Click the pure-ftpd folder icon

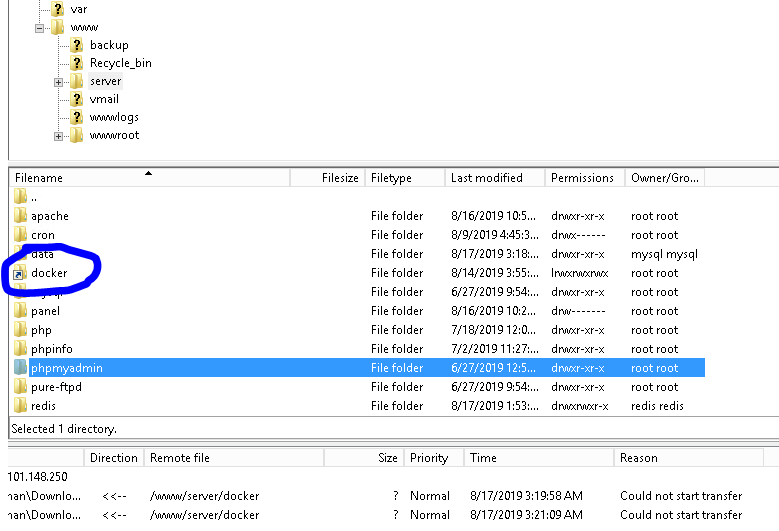coord(20,387)
